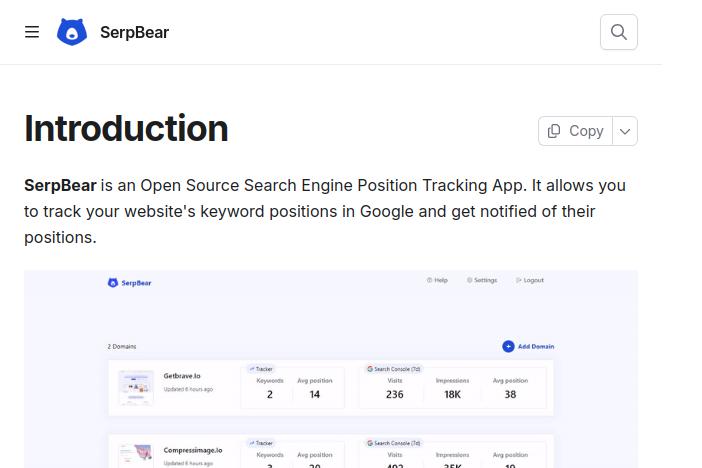Click the Getbrave.io site thumbnail
The image size is (702, 468).
tap(135, 387)
